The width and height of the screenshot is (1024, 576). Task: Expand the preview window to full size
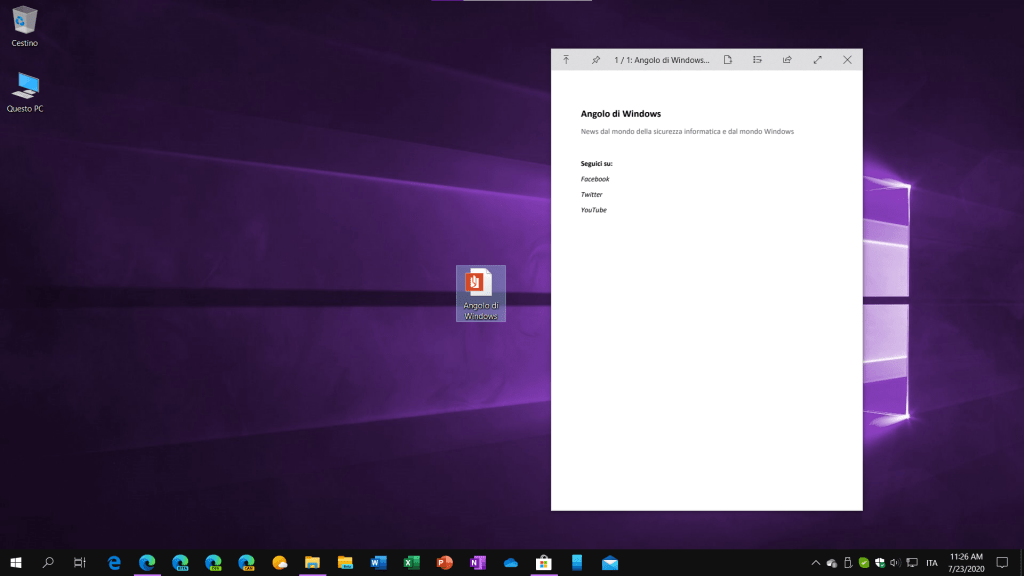pos(817,60)
